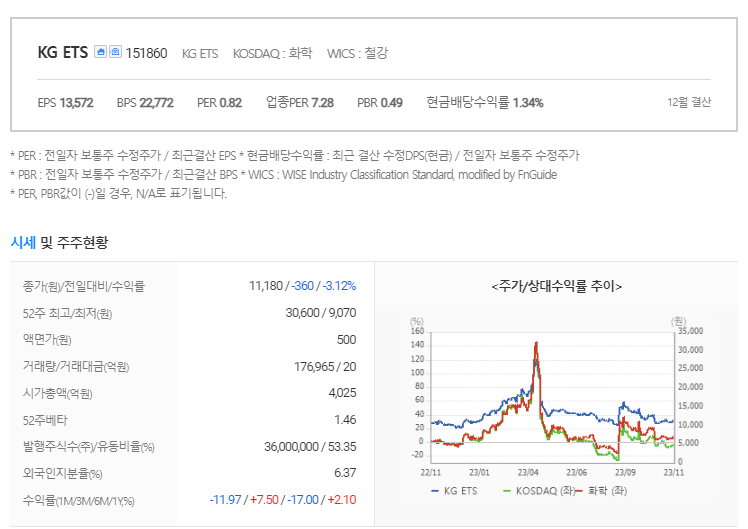The height and width of the screenshot is (529, 748).
Task: Click the 52주 최고/최저(원) row label
Action: point(67,313)
